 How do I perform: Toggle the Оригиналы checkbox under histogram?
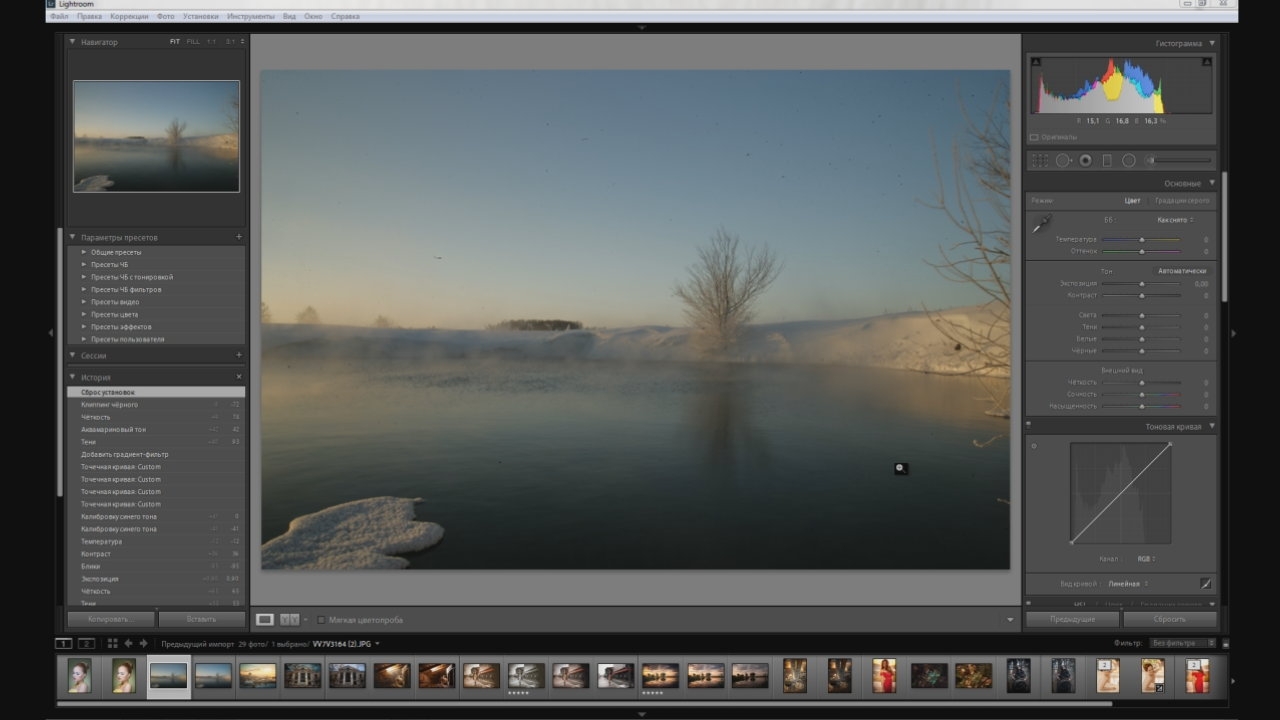1034,137
